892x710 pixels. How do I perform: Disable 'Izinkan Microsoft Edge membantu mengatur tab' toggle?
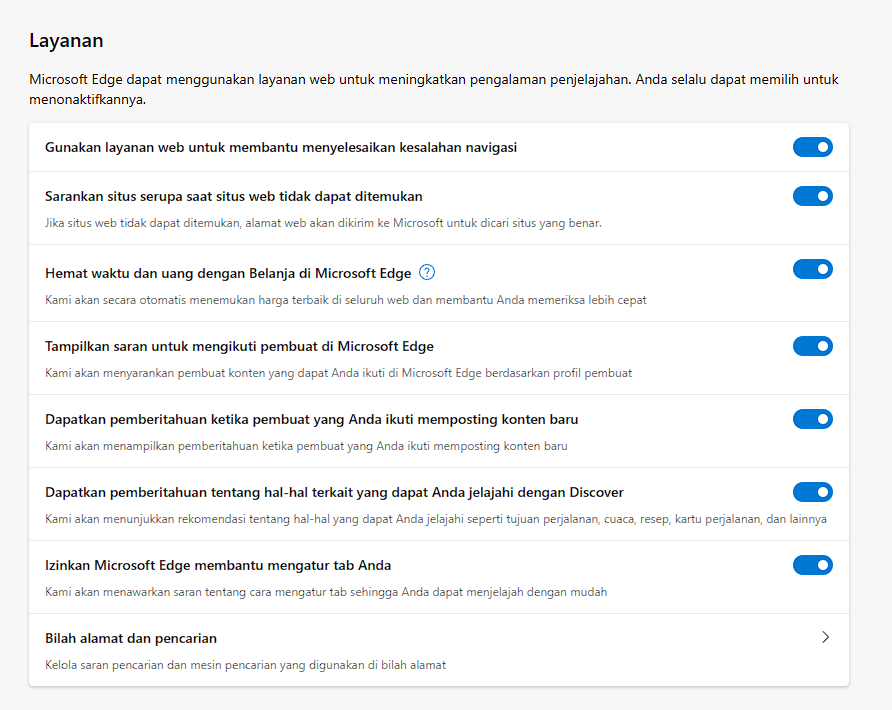[812, 565]
